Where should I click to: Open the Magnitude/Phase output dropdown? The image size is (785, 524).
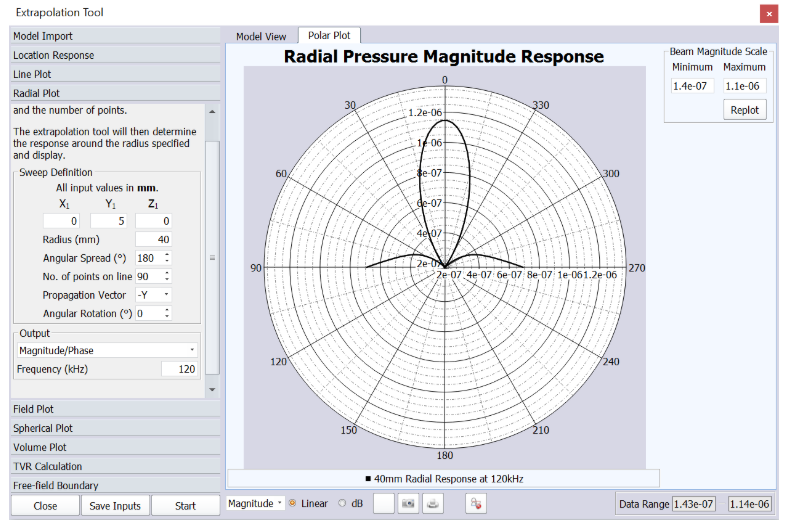tap(107, 350)
